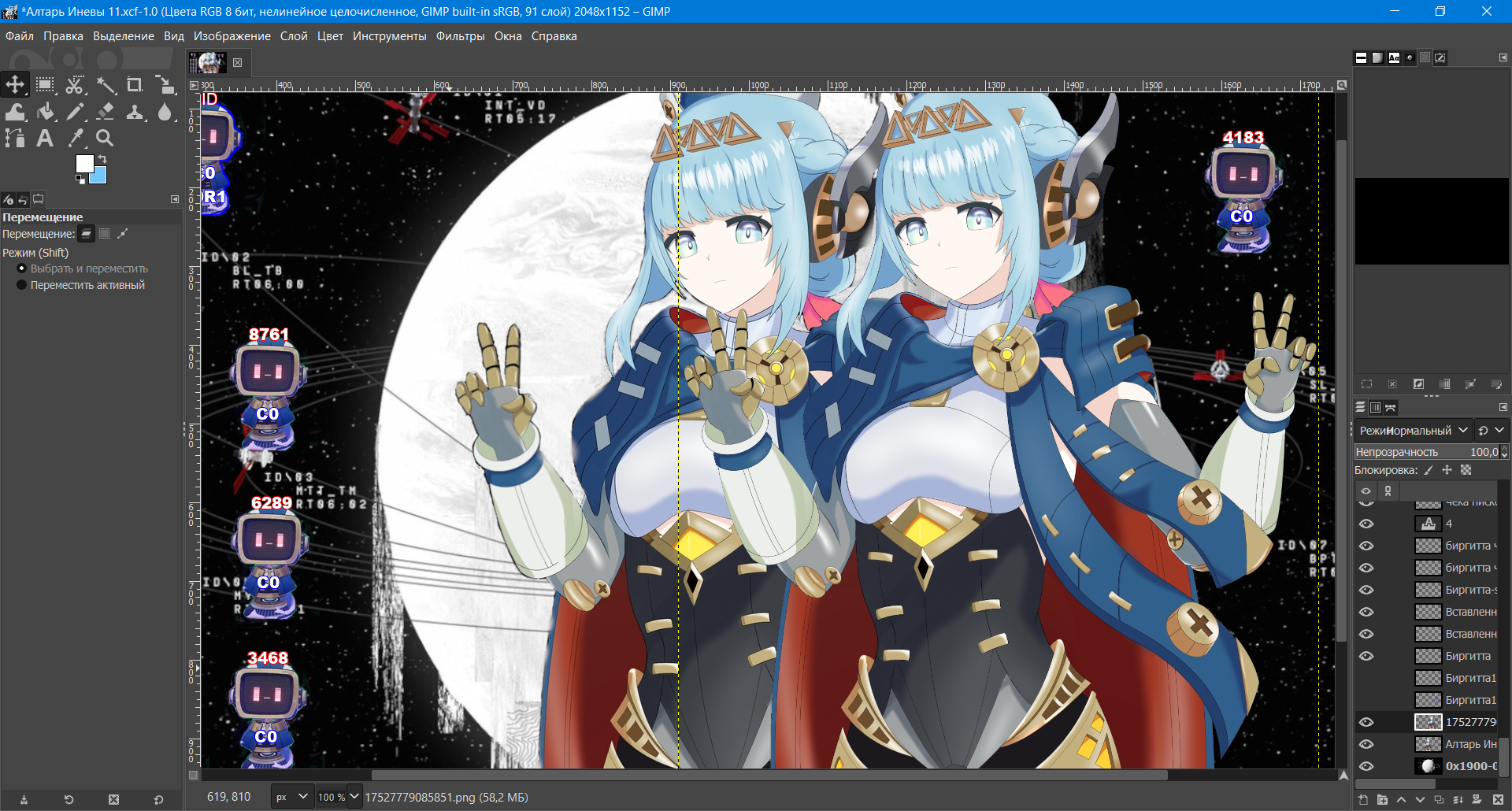Viewport: 1512px width, 811px height.
Task: Open the 'Выделение' menu
Action: point(124,36)
